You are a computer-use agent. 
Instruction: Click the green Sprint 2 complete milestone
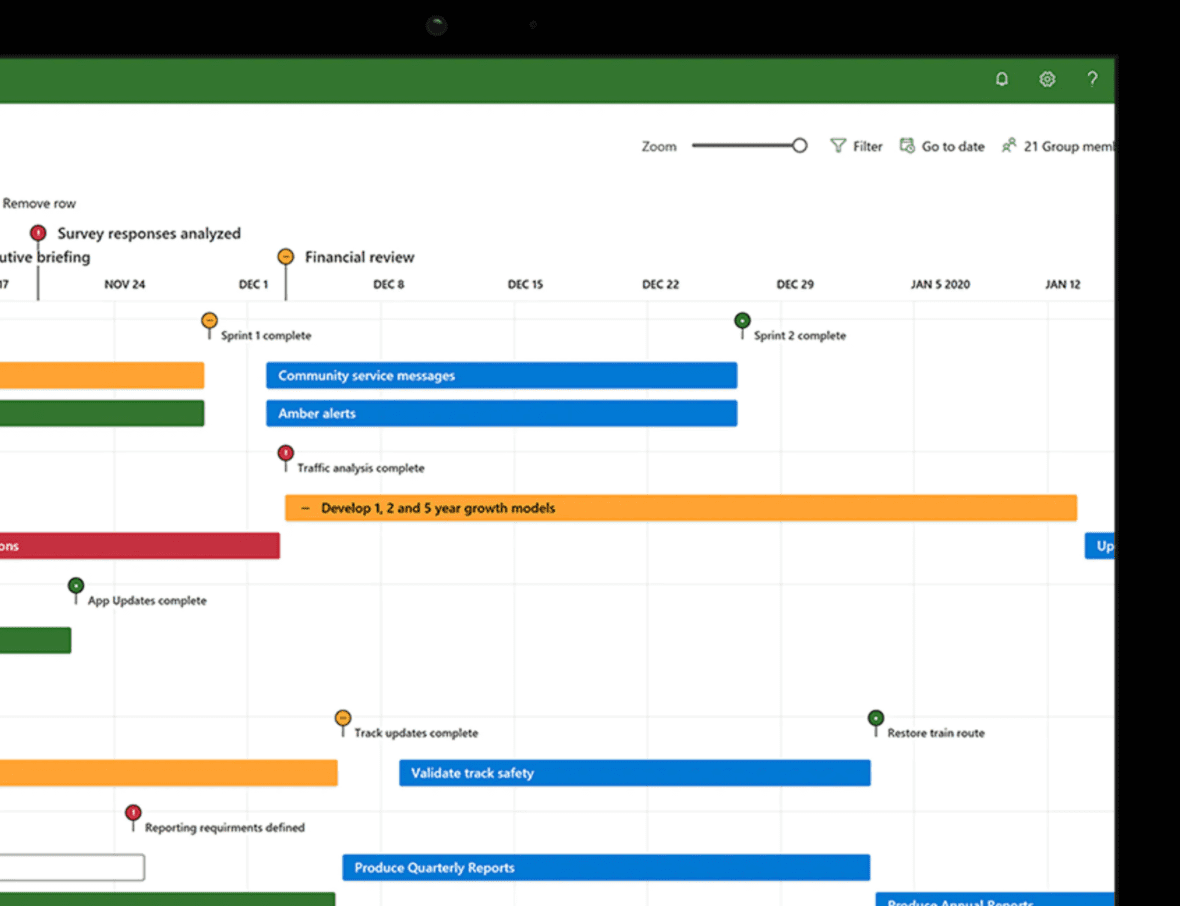741,322
